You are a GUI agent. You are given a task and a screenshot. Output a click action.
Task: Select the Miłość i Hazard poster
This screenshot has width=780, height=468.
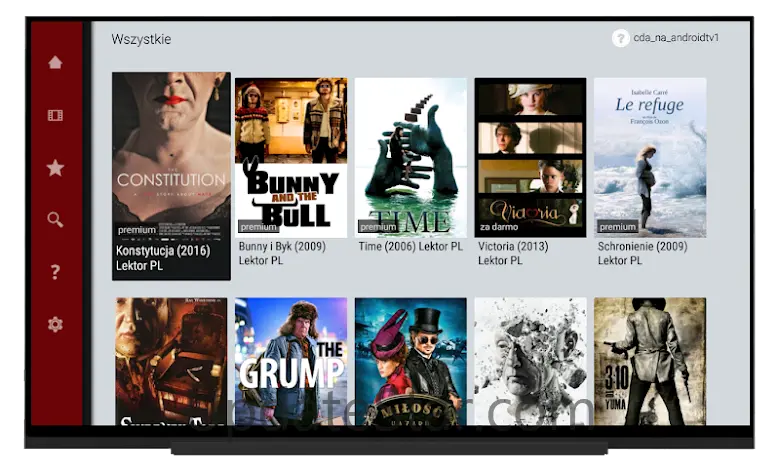(411, 362)
